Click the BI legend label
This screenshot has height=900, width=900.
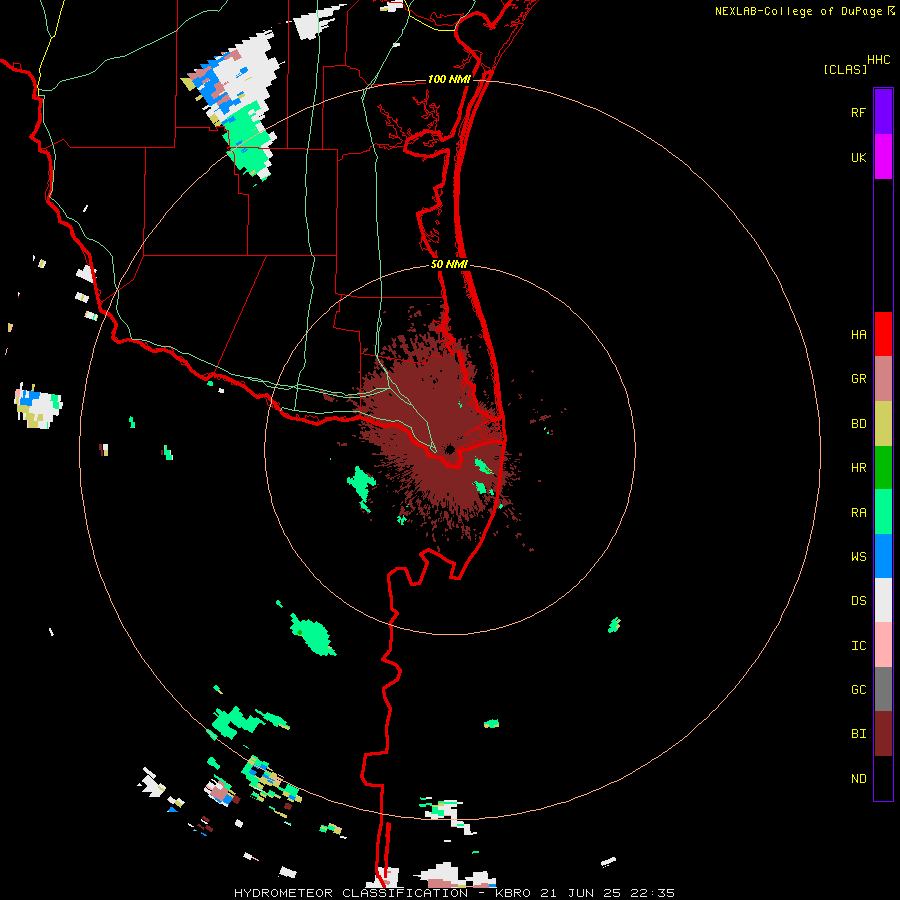858,734
